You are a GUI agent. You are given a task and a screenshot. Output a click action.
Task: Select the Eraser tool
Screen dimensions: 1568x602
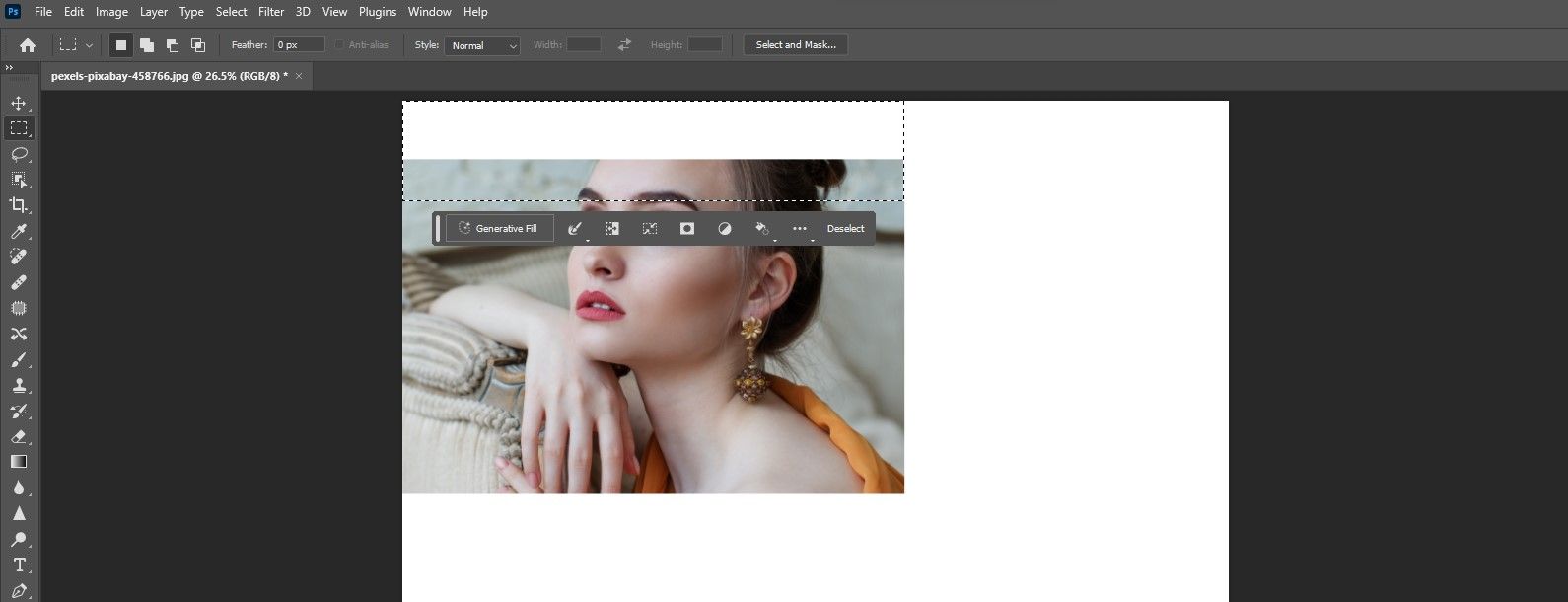19,436
